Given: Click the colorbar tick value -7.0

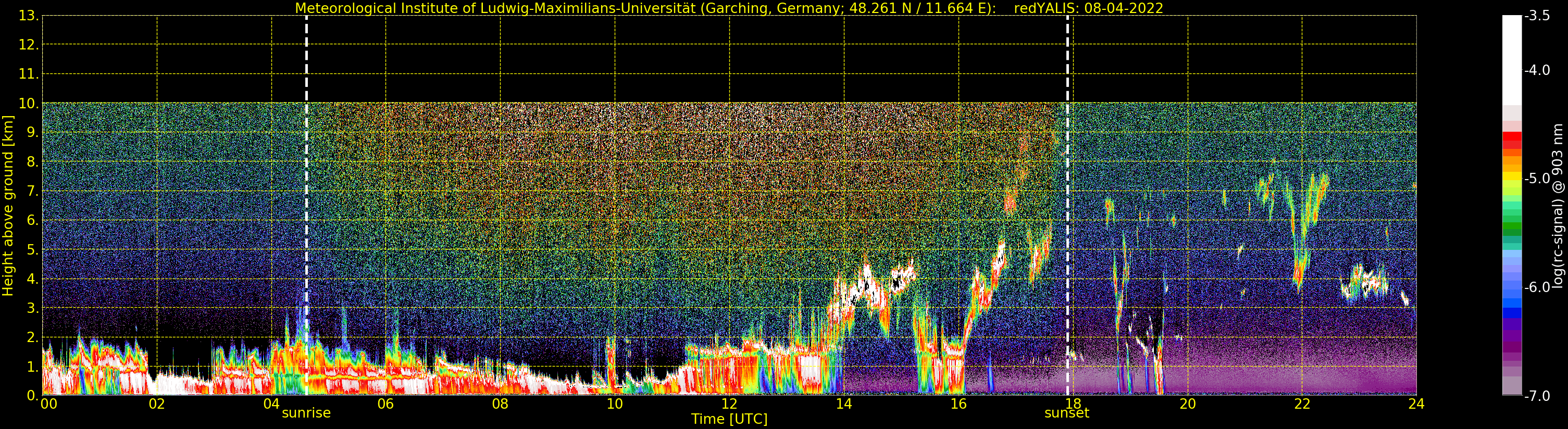Looking at the screenshot, I should [x=1538, y=396].
